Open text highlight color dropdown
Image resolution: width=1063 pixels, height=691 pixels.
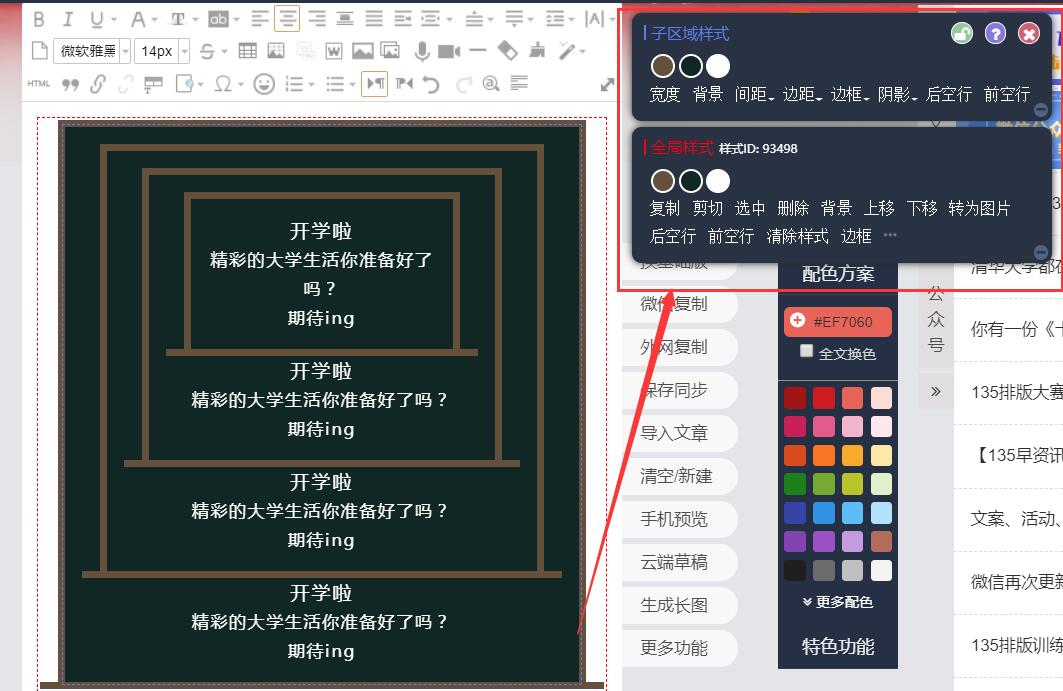(236, 19)
